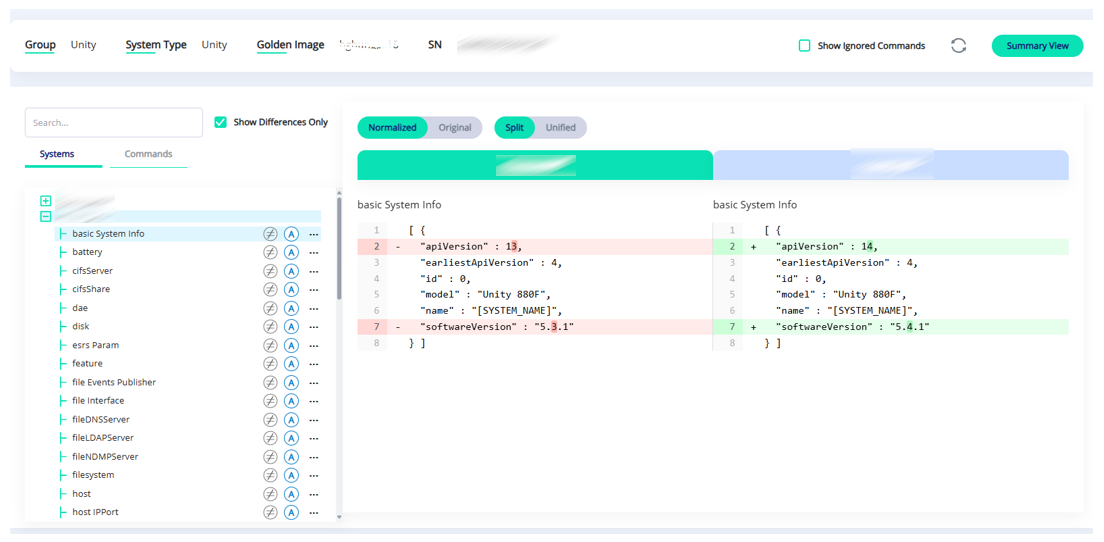1104x542 pixels.
Task: Open the three-dot menu for basic System Info
Action: tap(314, 234)
